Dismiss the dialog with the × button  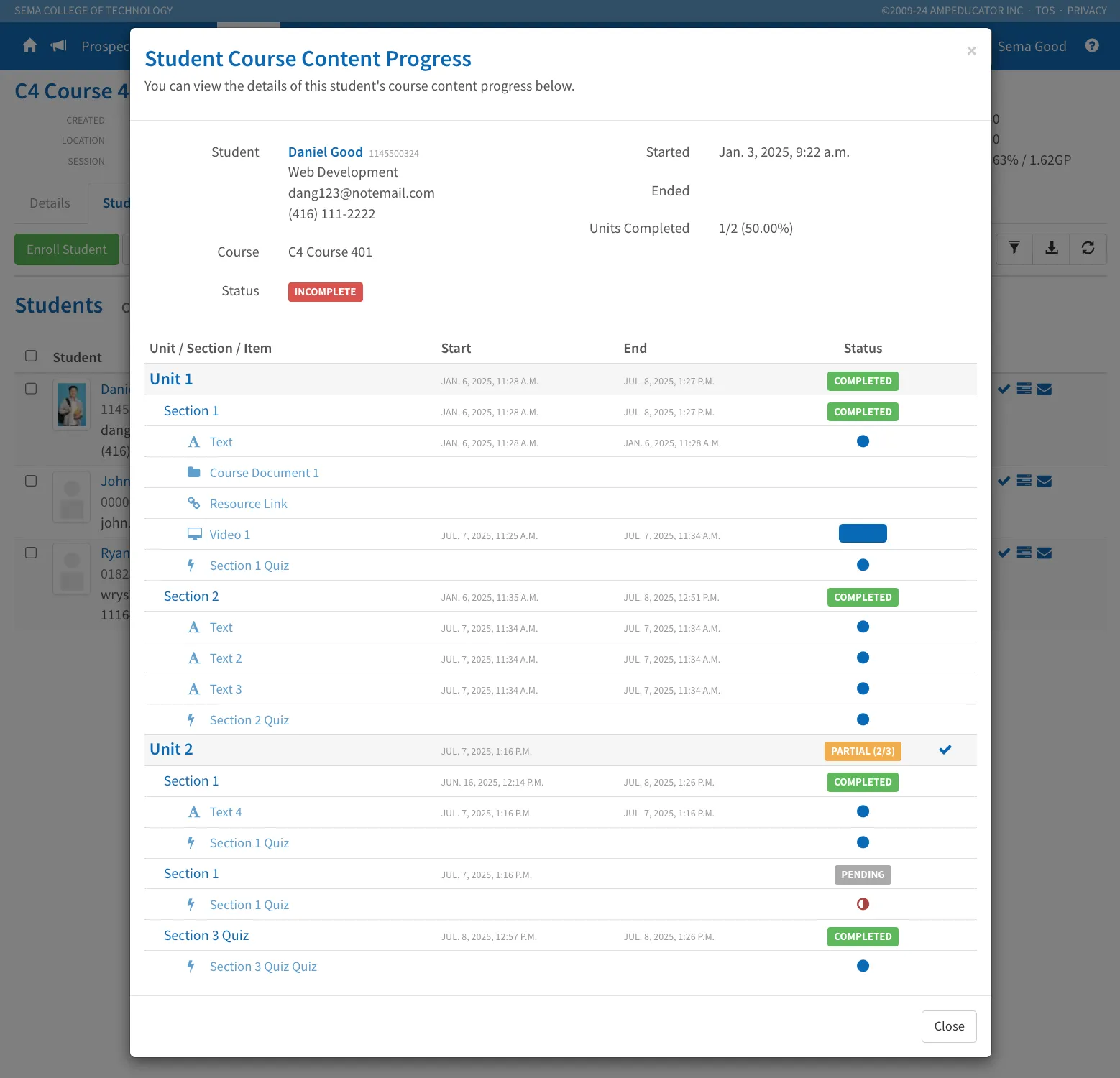click(x=971, y=51)
